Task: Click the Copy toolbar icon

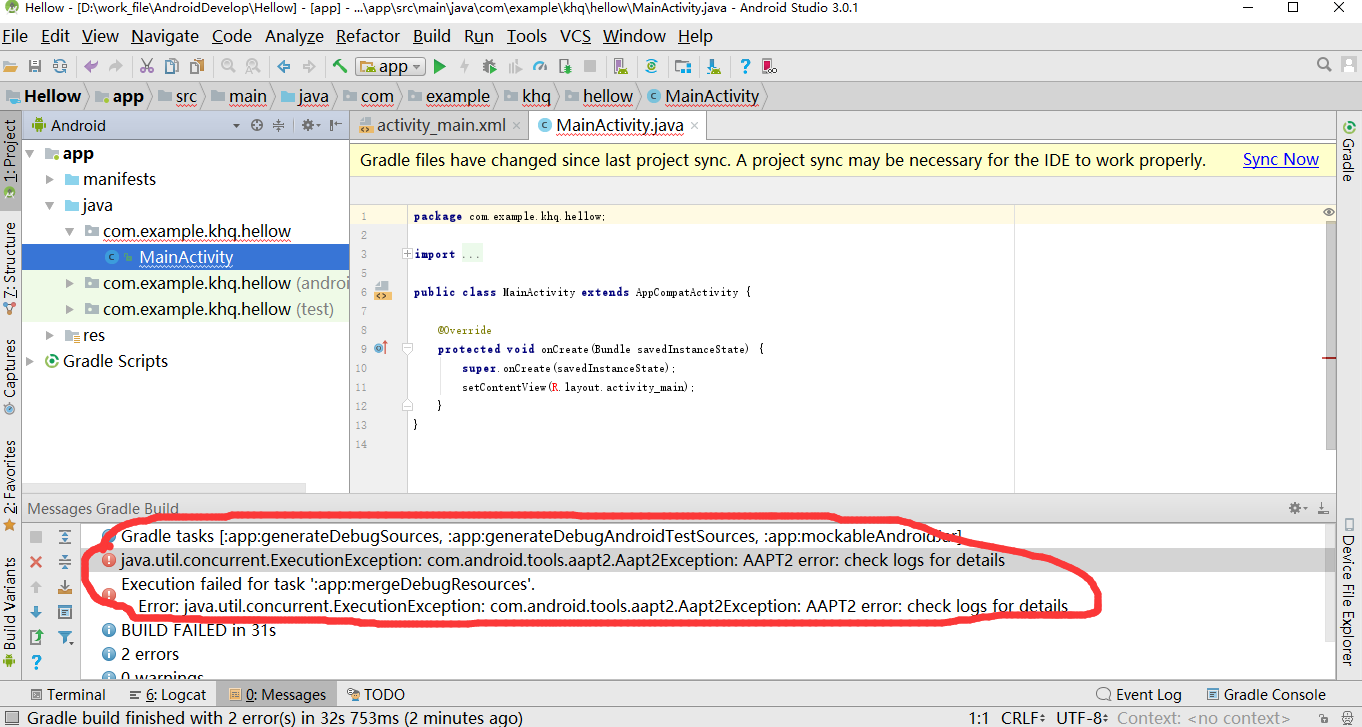Action: coord(171,66)
